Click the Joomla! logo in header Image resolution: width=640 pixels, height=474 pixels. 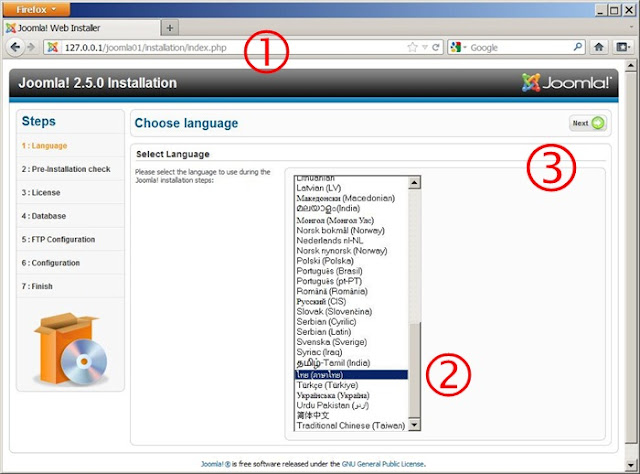[x=567, y=82]
